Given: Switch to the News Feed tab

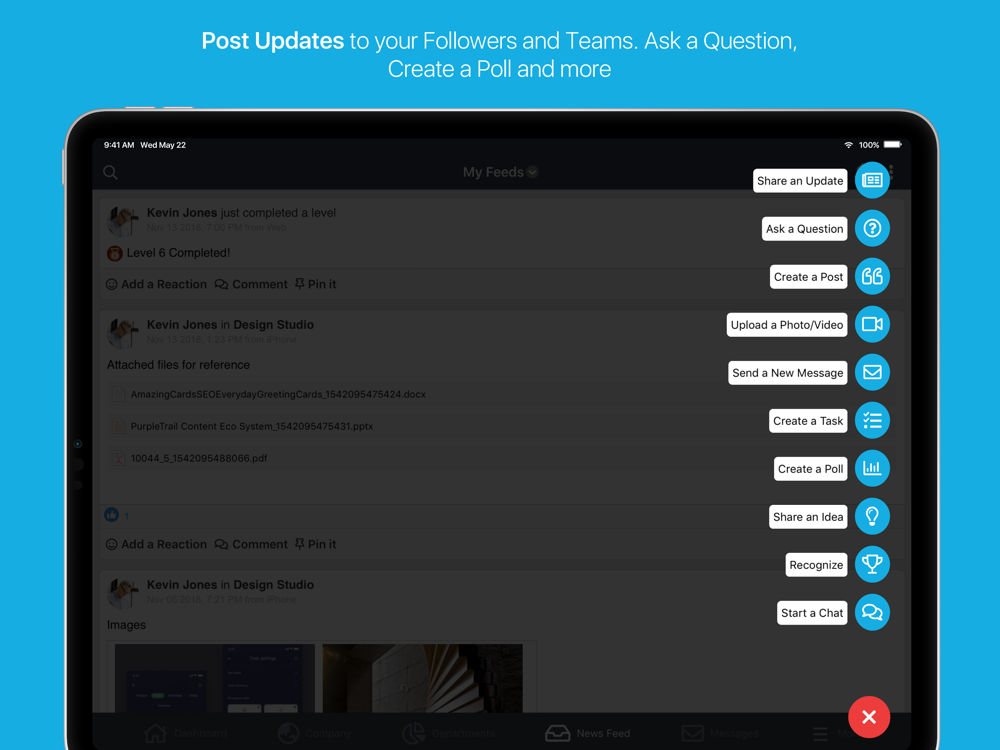Looking at the screenshot, I should pos(587,733).
